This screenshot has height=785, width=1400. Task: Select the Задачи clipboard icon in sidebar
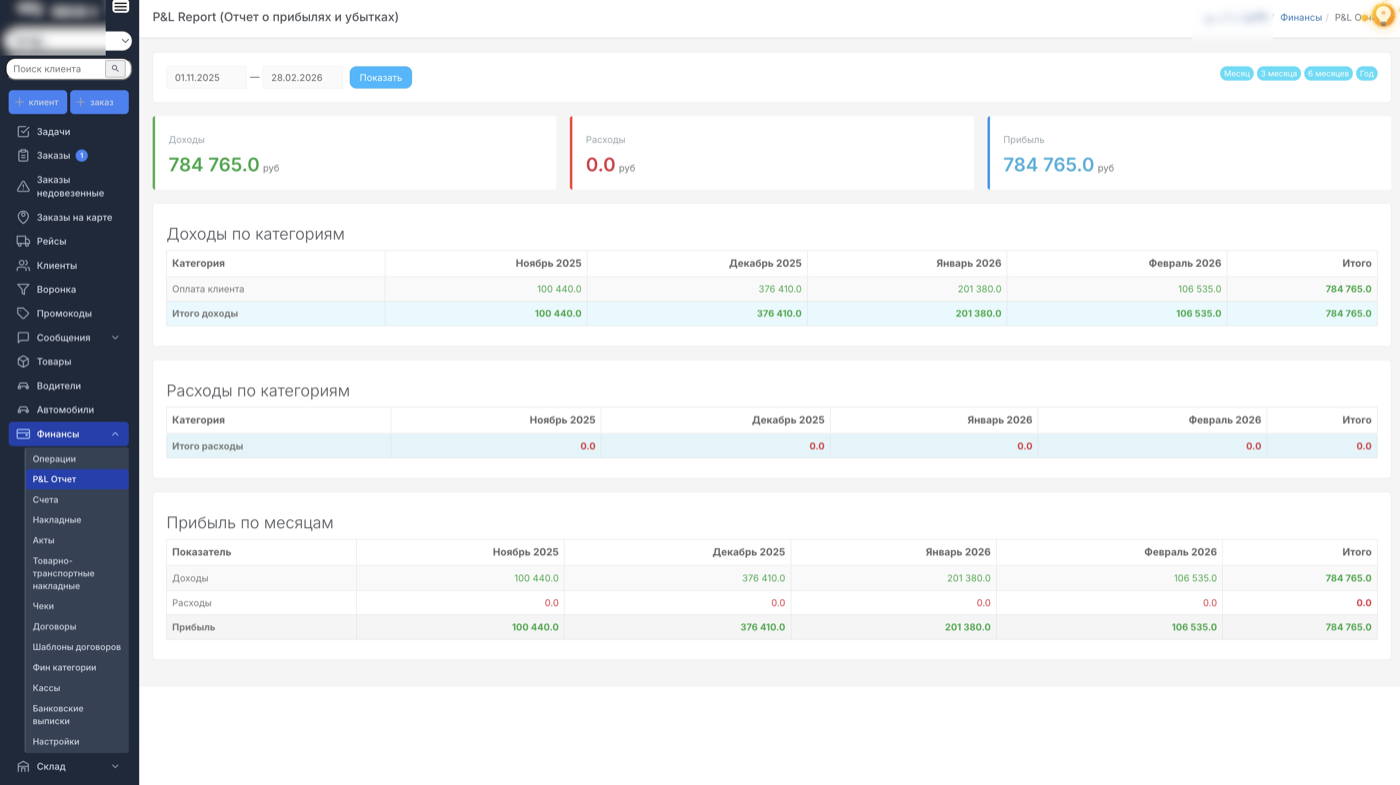[x=22, y=131]
